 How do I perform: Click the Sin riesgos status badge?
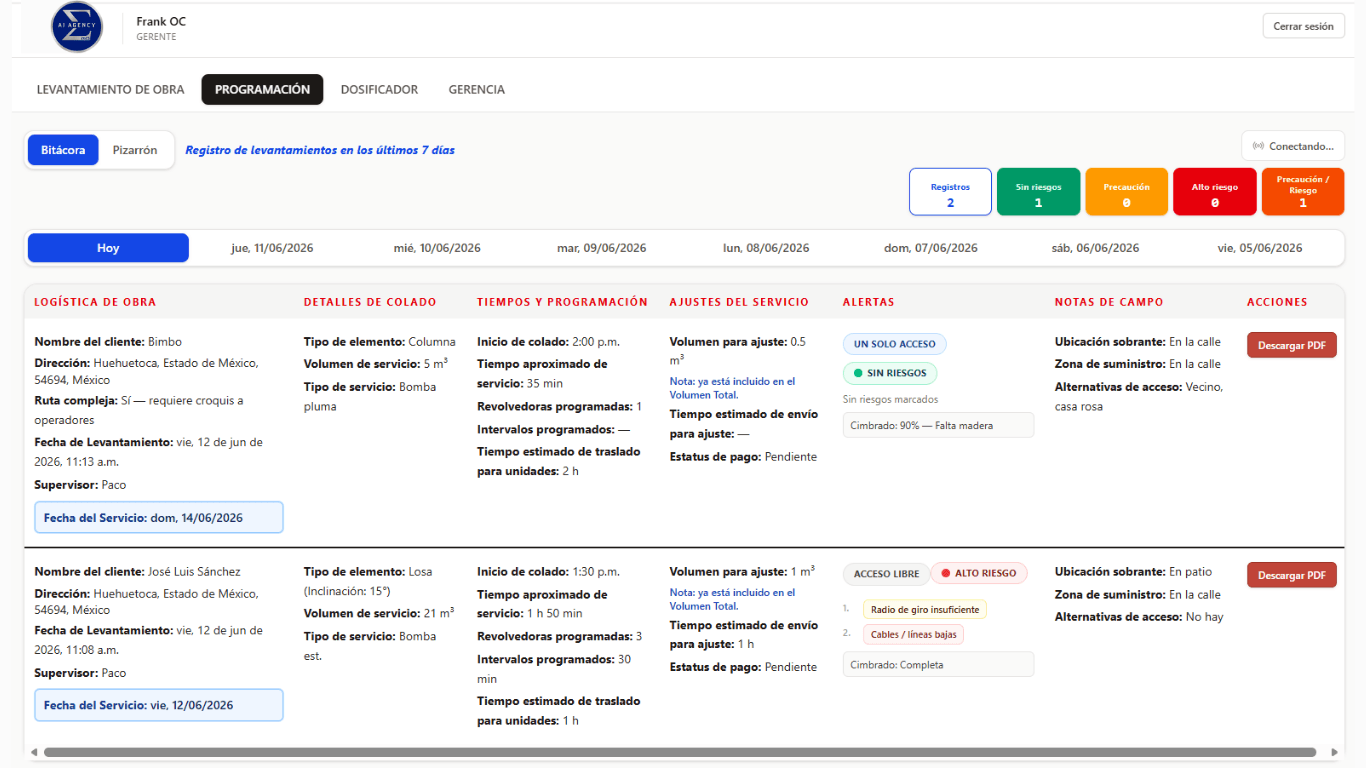pos(890,374)
